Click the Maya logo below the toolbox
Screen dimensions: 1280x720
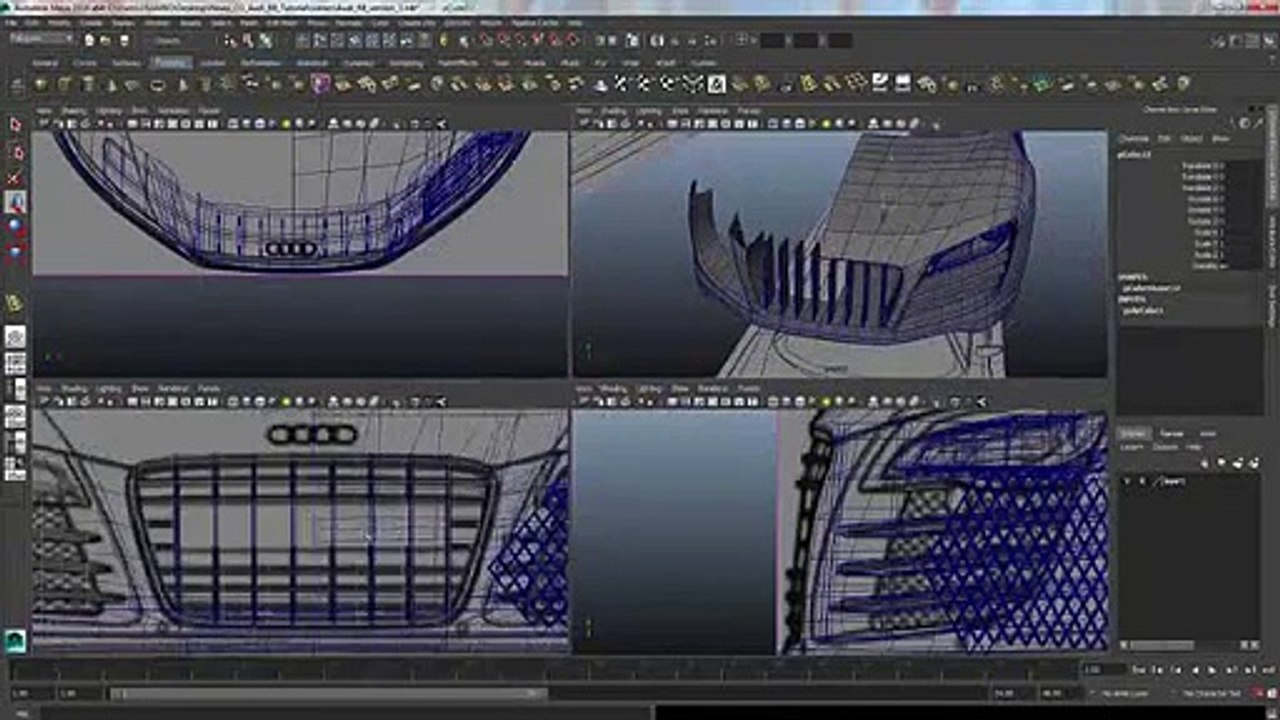coord(16,640)
